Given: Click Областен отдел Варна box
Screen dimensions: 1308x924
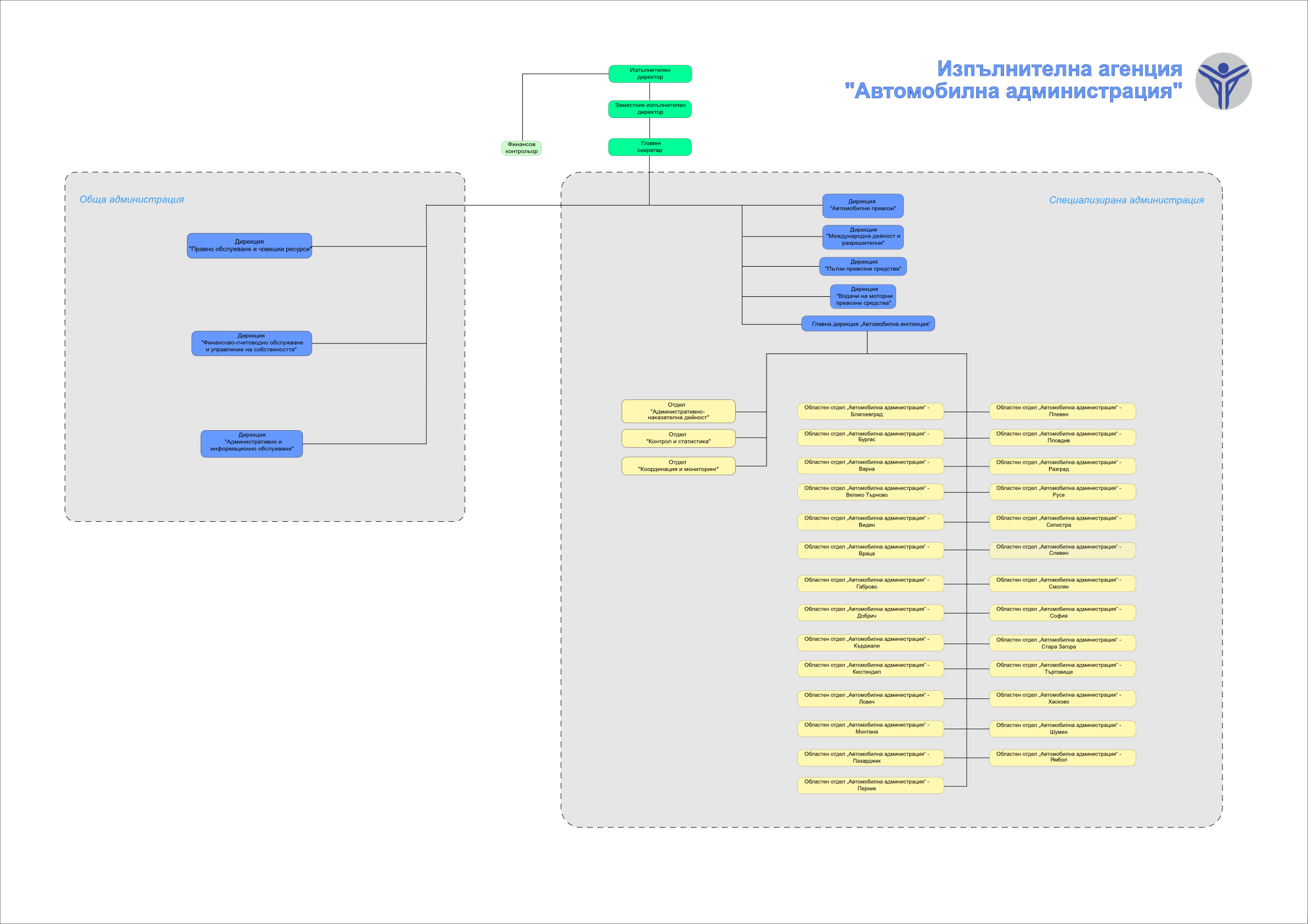Looking at the screenshot, I should click(x=871, y=466).
